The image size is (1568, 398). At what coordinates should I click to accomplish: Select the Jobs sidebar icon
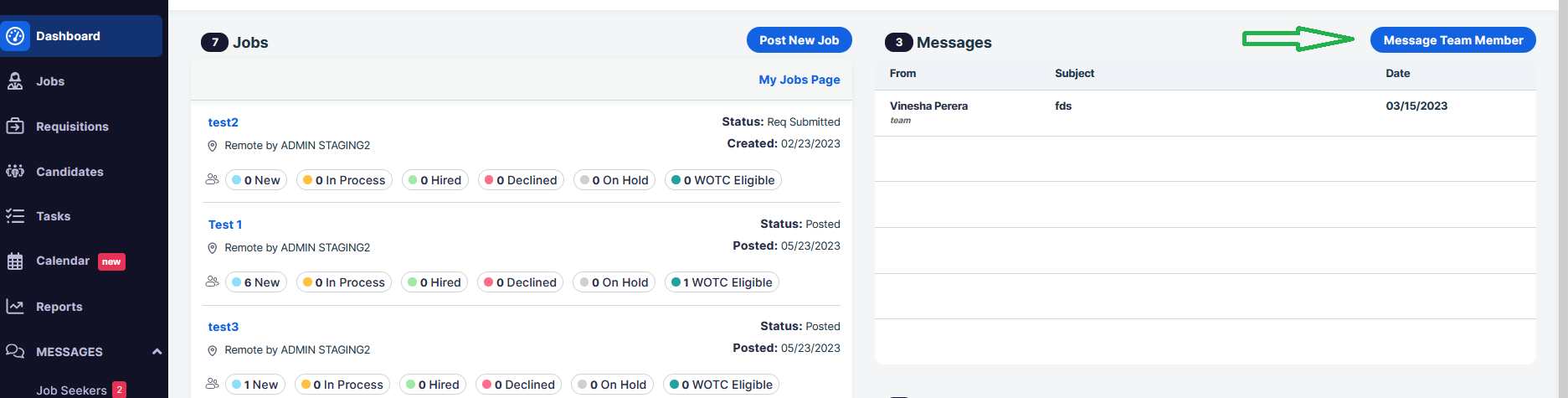pos(15,81)
